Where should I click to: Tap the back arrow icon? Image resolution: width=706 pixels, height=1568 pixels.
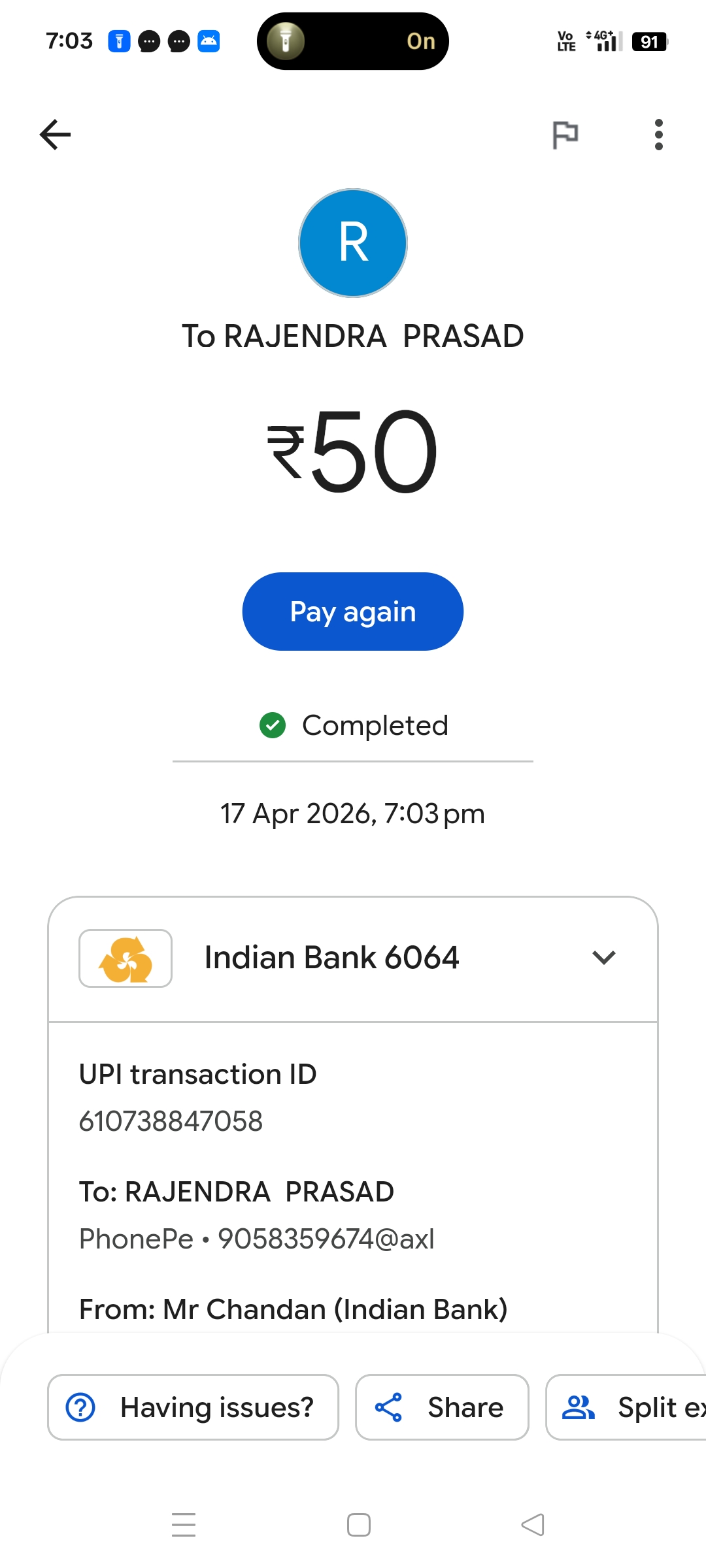click(56, 135)
